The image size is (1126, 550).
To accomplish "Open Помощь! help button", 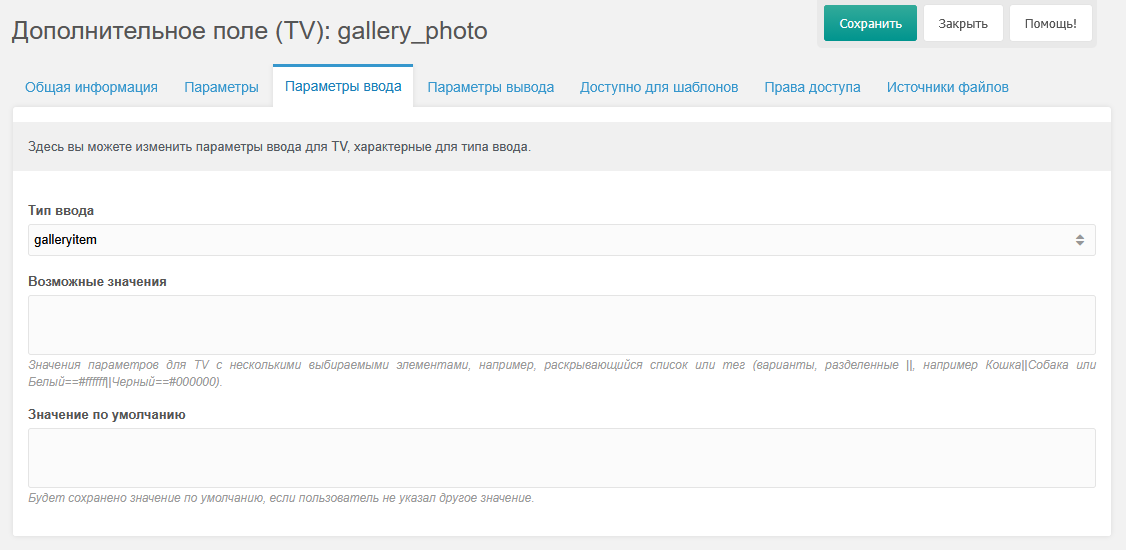I will [1051, 23].
